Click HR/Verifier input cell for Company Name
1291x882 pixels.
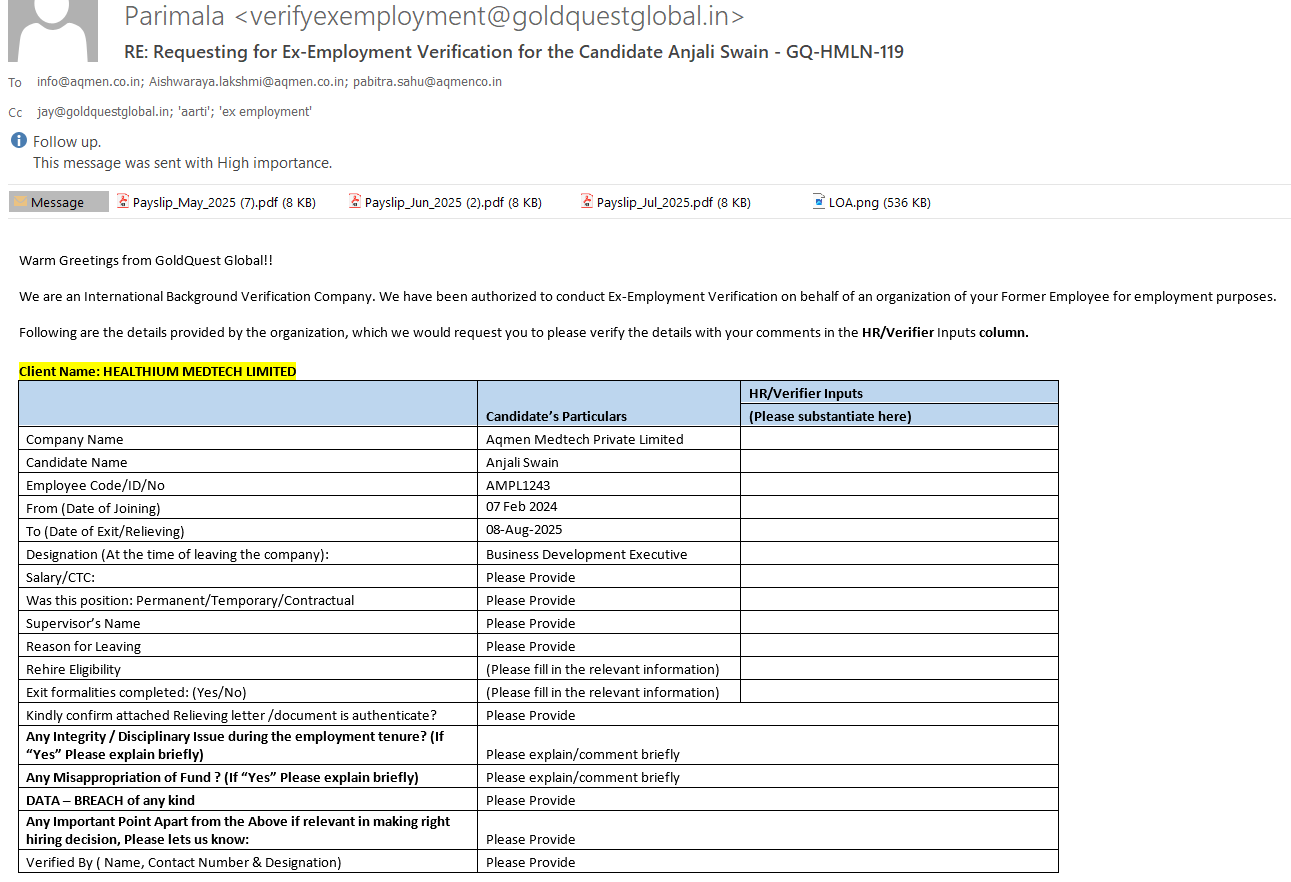click(898, 439)
